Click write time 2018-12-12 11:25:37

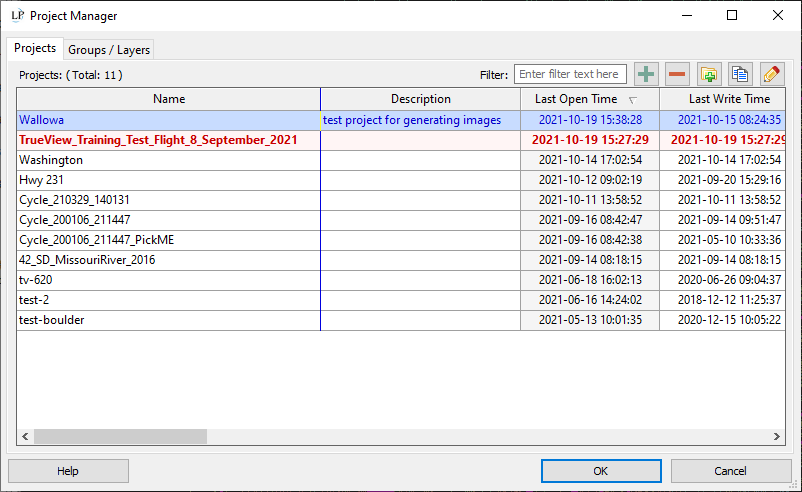coord(729,300)
